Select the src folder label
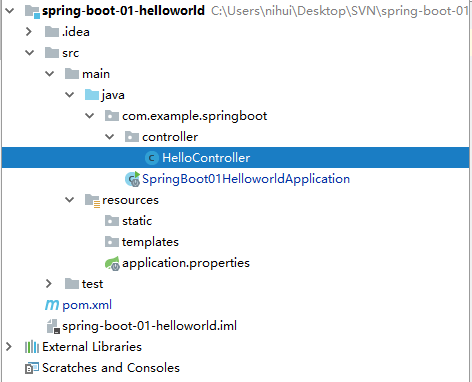This screenshot has height=382, width=472. pos(71,53)
